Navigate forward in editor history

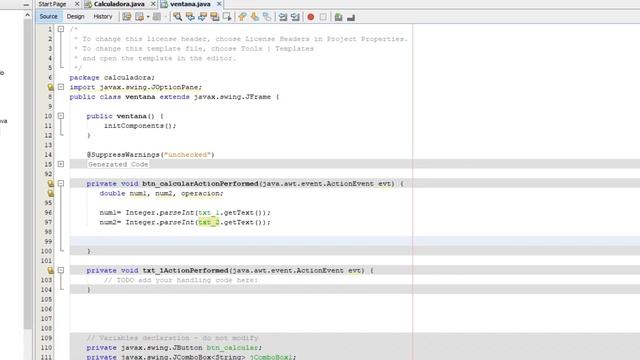[x=157, y=17]
